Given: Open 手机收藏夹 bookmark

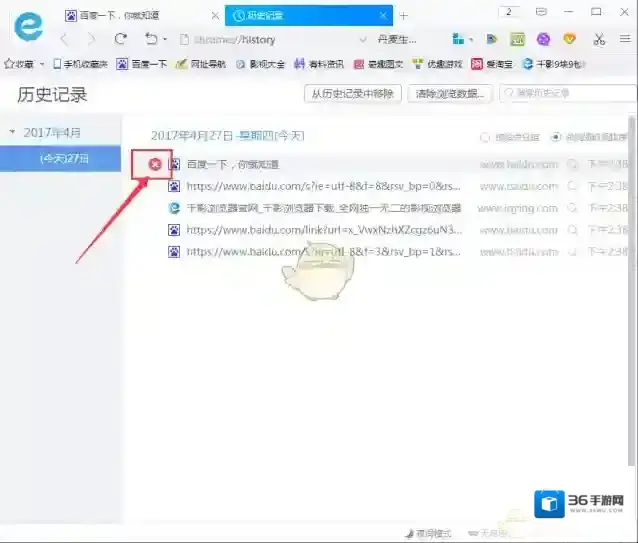Looking at the screenshot, I should pyautogui.click(x=81, y=64).
